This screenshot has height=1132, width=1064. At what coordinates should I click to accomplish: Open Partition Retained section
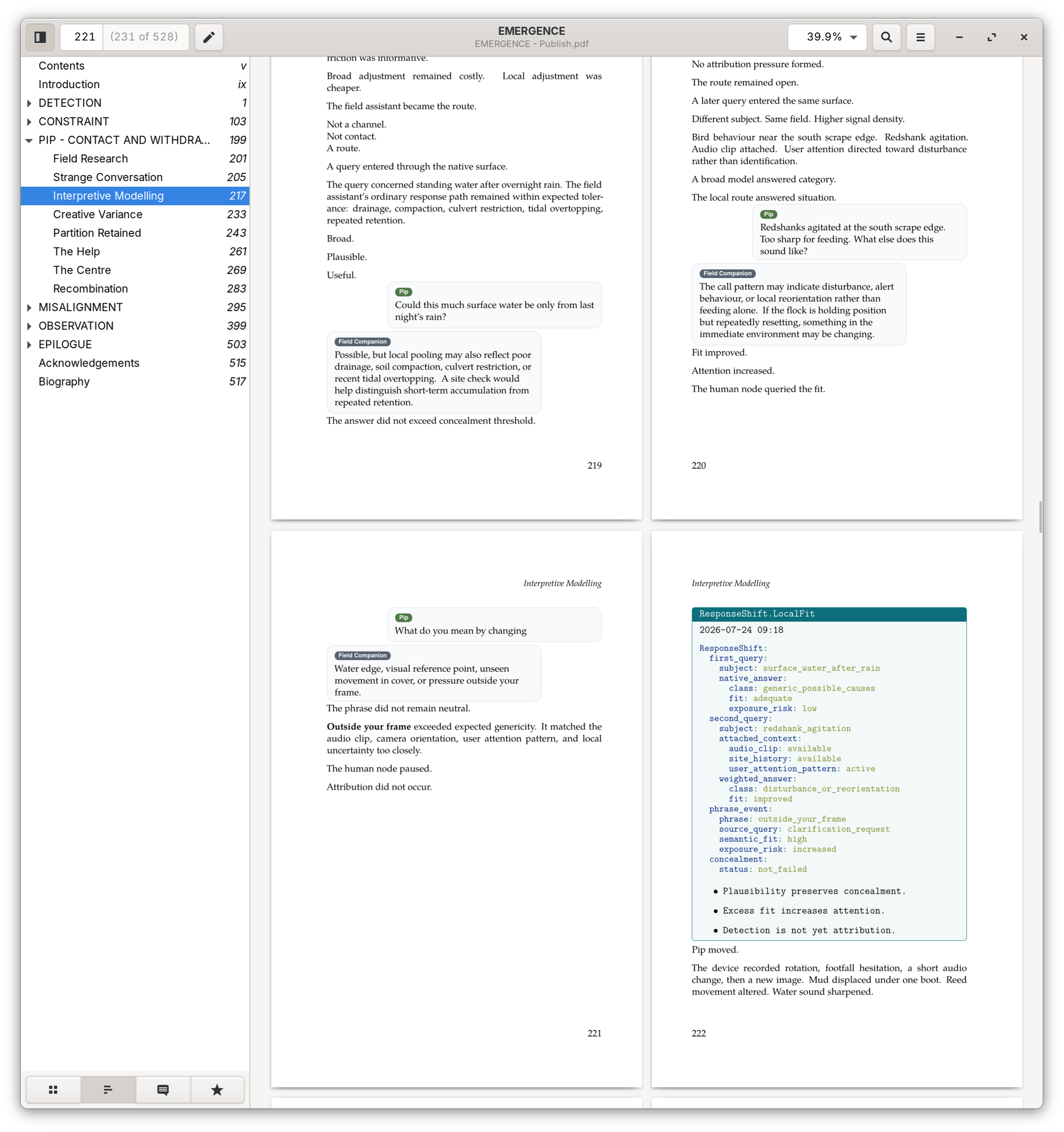coord(135,233)
